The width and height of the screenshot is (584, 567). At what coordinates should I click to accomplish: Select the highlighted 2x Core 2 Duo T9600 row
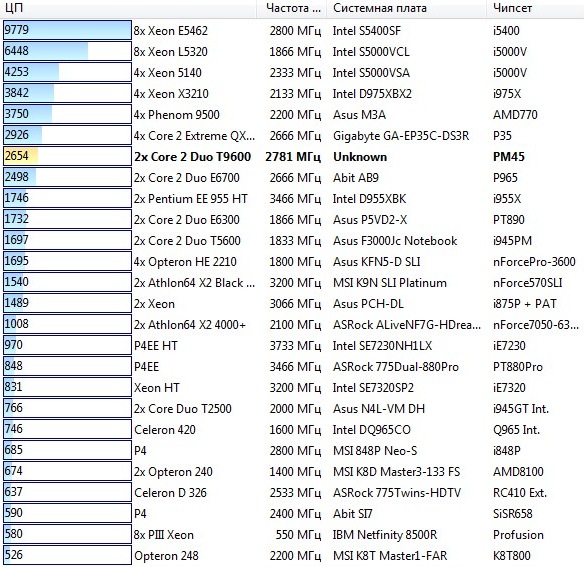tap(292, 156)
